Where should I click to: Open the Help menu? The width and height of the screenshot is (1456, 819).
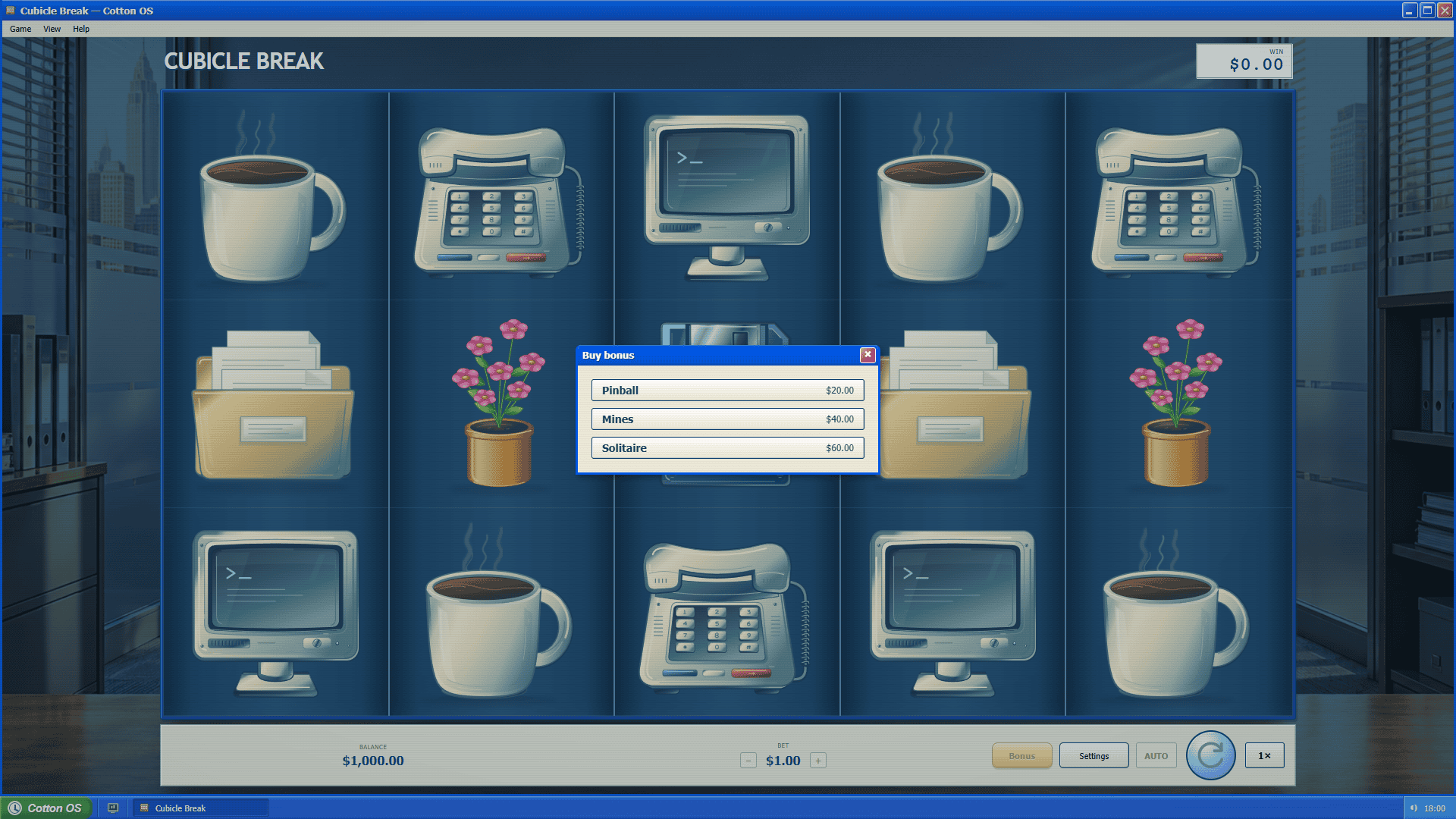(81, 29)
